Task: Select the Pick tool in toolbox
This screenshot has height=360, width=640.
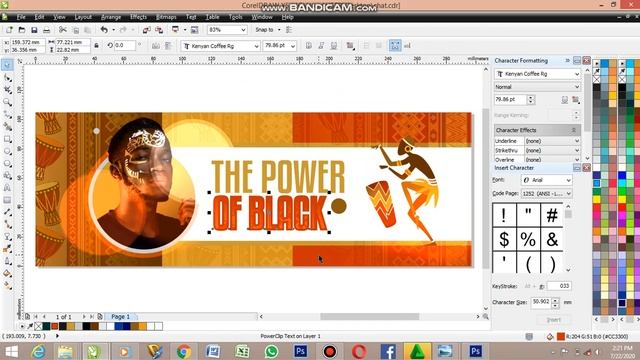Action: [x=7, y=64]
